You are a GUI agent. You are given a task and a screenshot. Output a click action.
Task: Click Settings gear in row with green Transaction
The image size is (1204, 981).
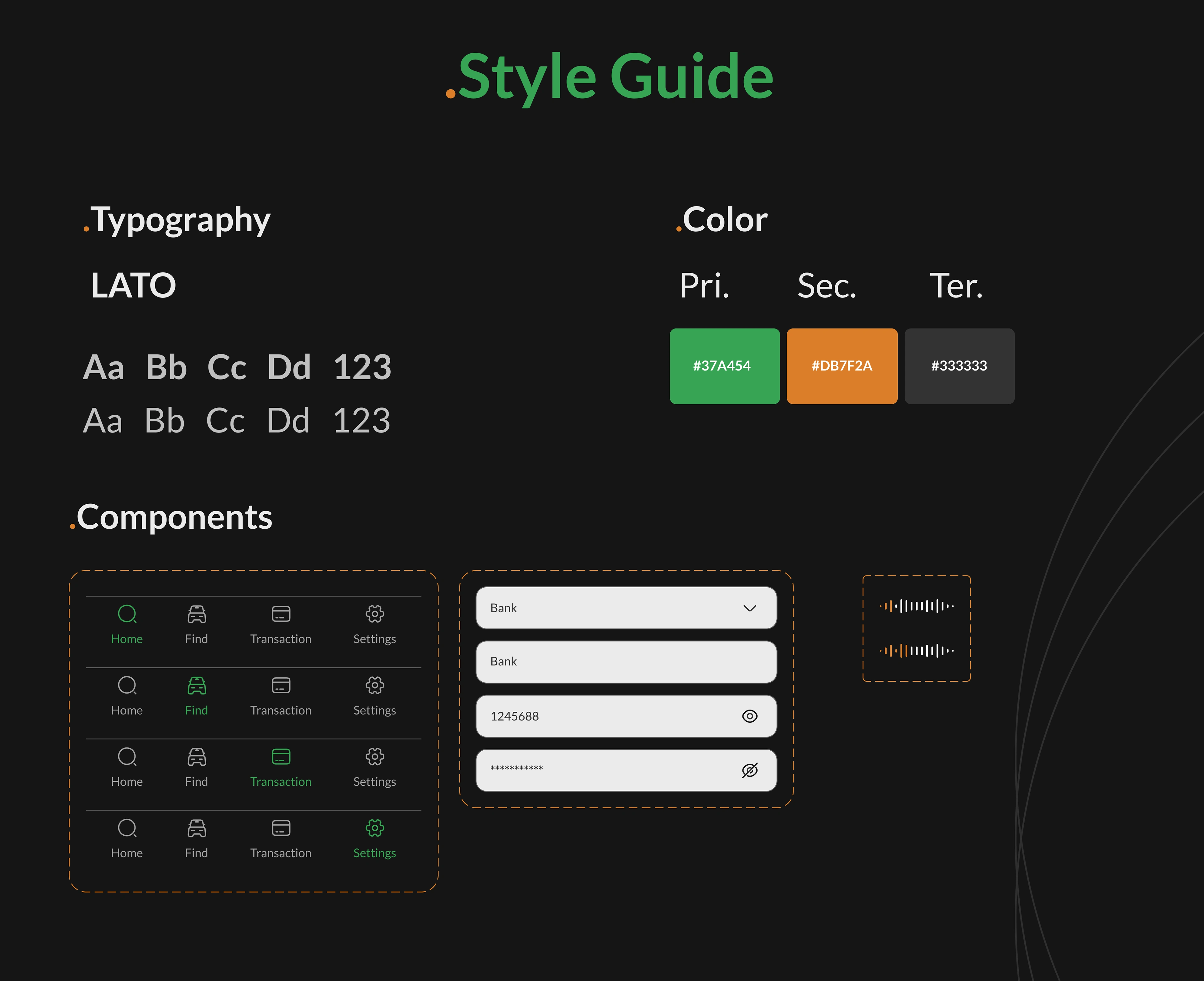[375, 757]
